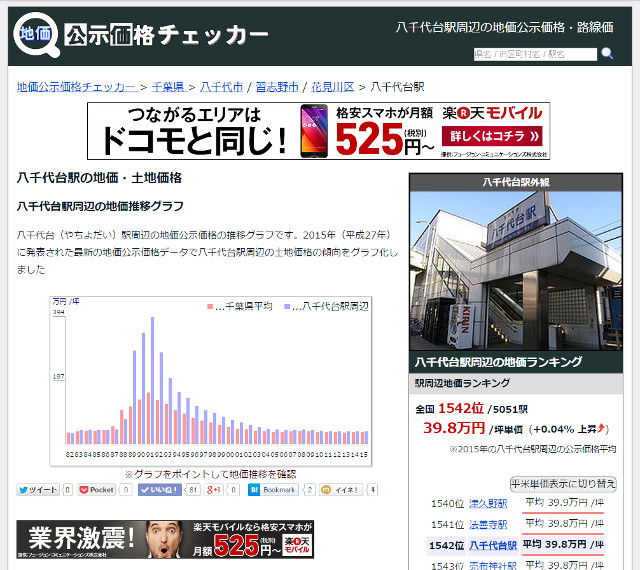
Task: Click the 八千代台駅外観 panel title
Action: pyautogui.click(x=516, y=182)
